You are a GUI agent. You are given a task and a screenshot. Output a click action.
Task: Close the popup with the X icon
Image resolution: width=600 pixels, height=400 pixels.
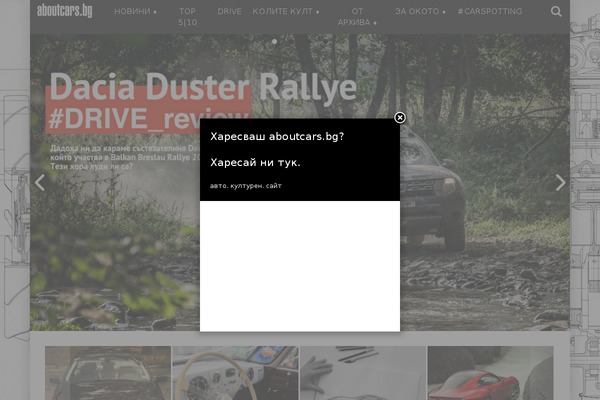[x=400, y=118]
